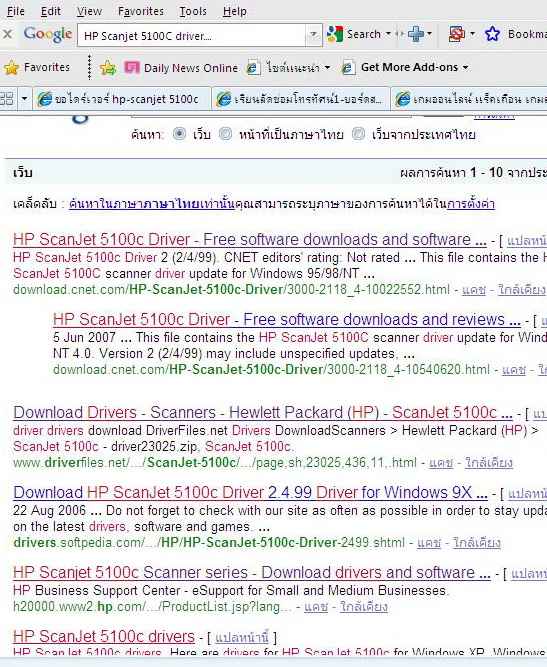Open the blue plus icon's dropdown arrow
The height and width of the screenshot is (667, 547).
[429, 34]
